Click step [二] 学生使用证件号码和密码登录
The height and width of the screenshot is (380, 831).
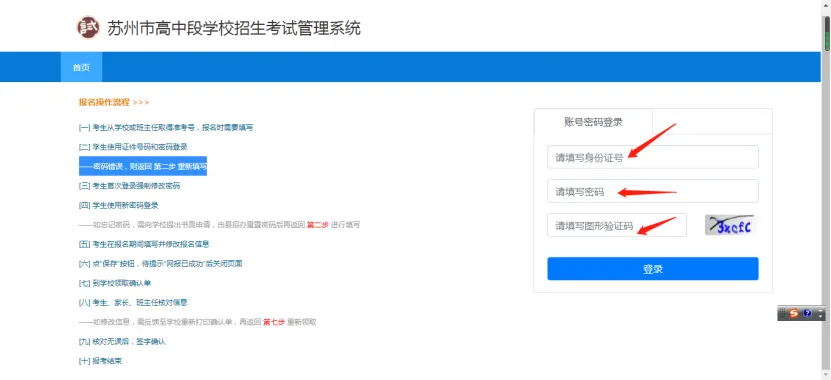pos(133,147)
